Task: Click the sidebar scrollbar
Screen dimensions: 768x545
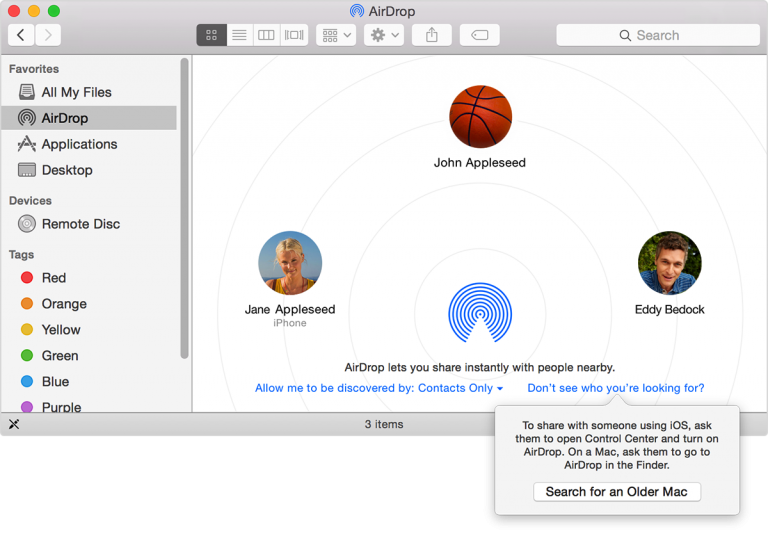Action: (184, 209)
